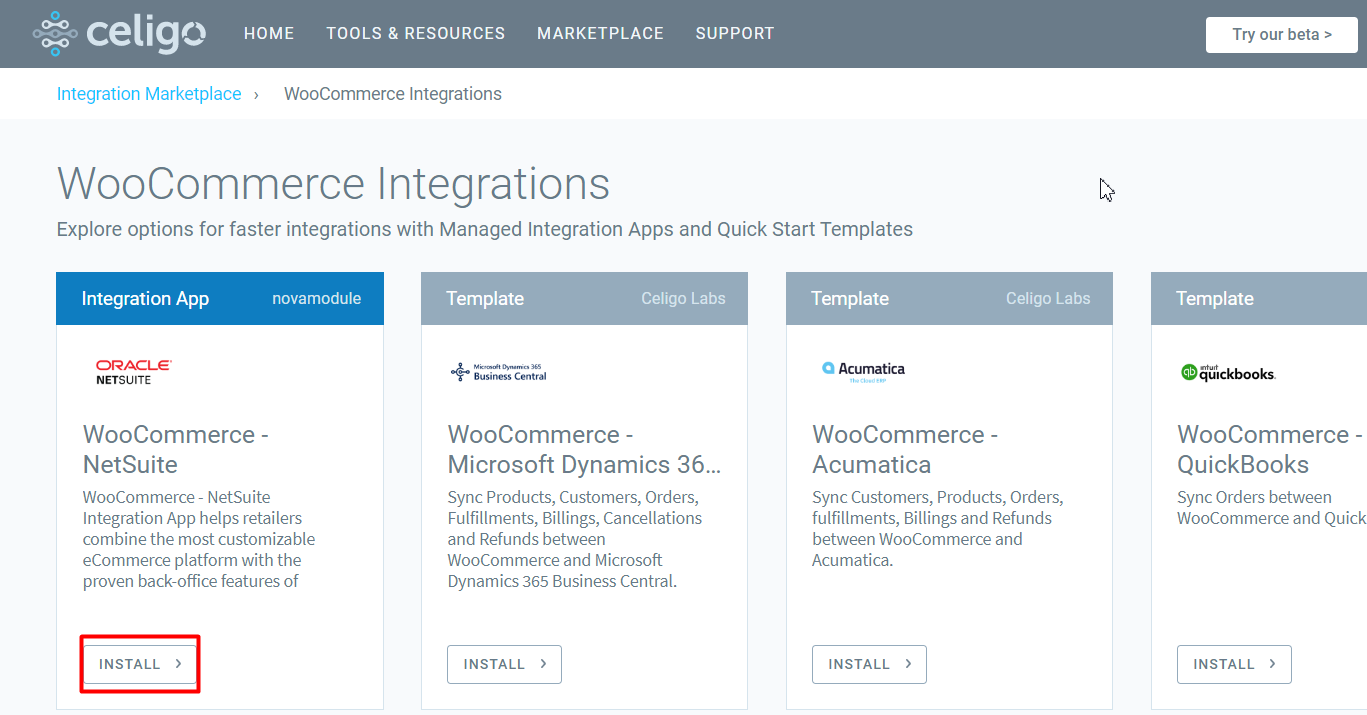Click the Acumatica logo
This screenshot has height=715, width=1367.
pyautogui.click(x=863, y=372)
